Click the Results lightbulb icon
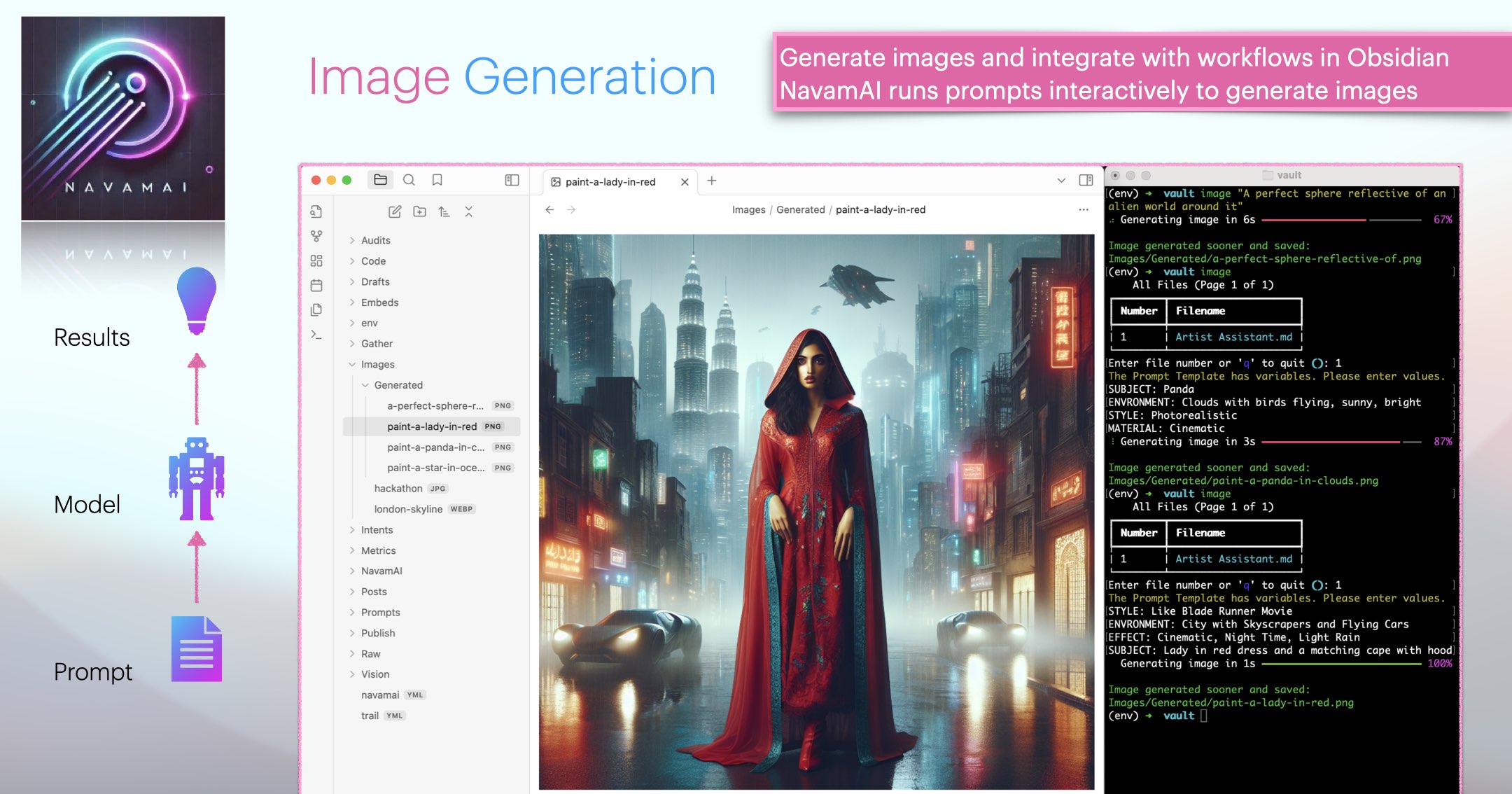1512x794 pixels. click(x=197, y=300)
